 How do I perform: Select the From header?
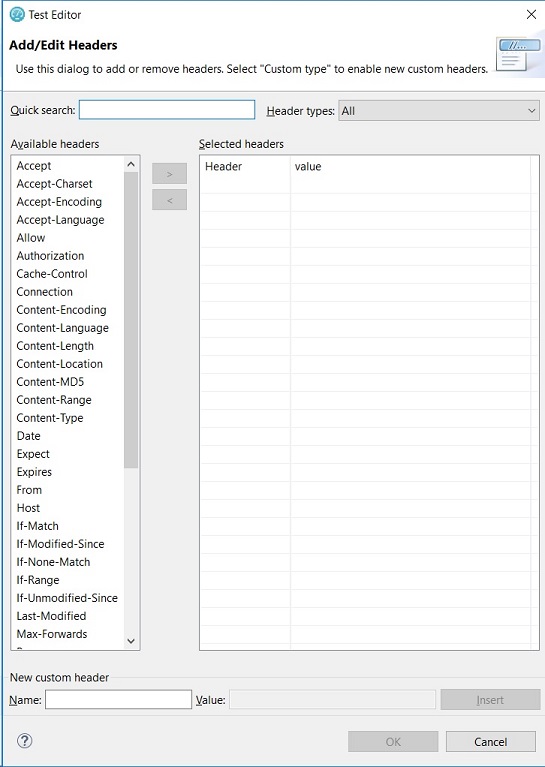(29, 490)
